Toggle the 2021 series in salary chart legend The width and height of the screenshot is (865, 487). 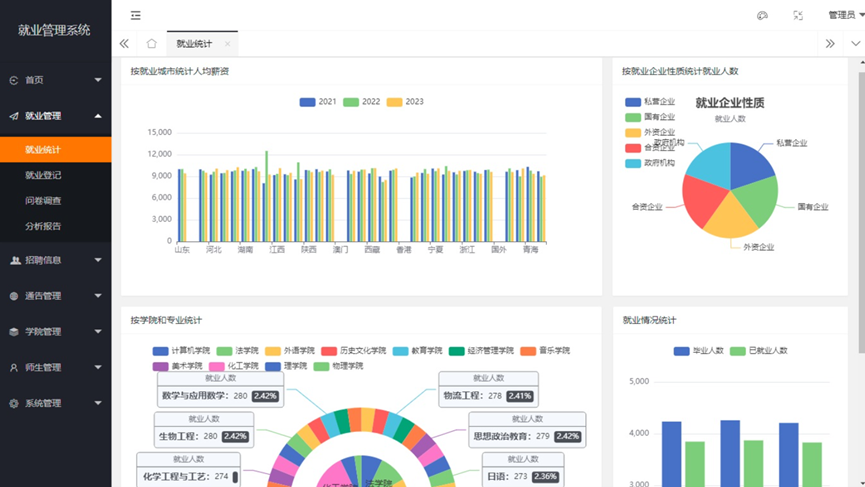pyautogui.click(x=318, y=102)
